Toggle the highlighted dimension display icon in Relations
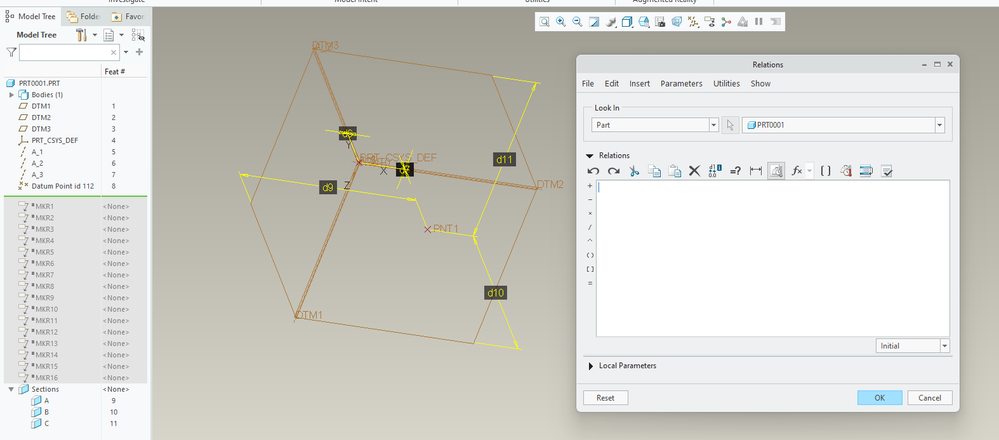This screenshot has width=999, height=440. click(776, 171)
